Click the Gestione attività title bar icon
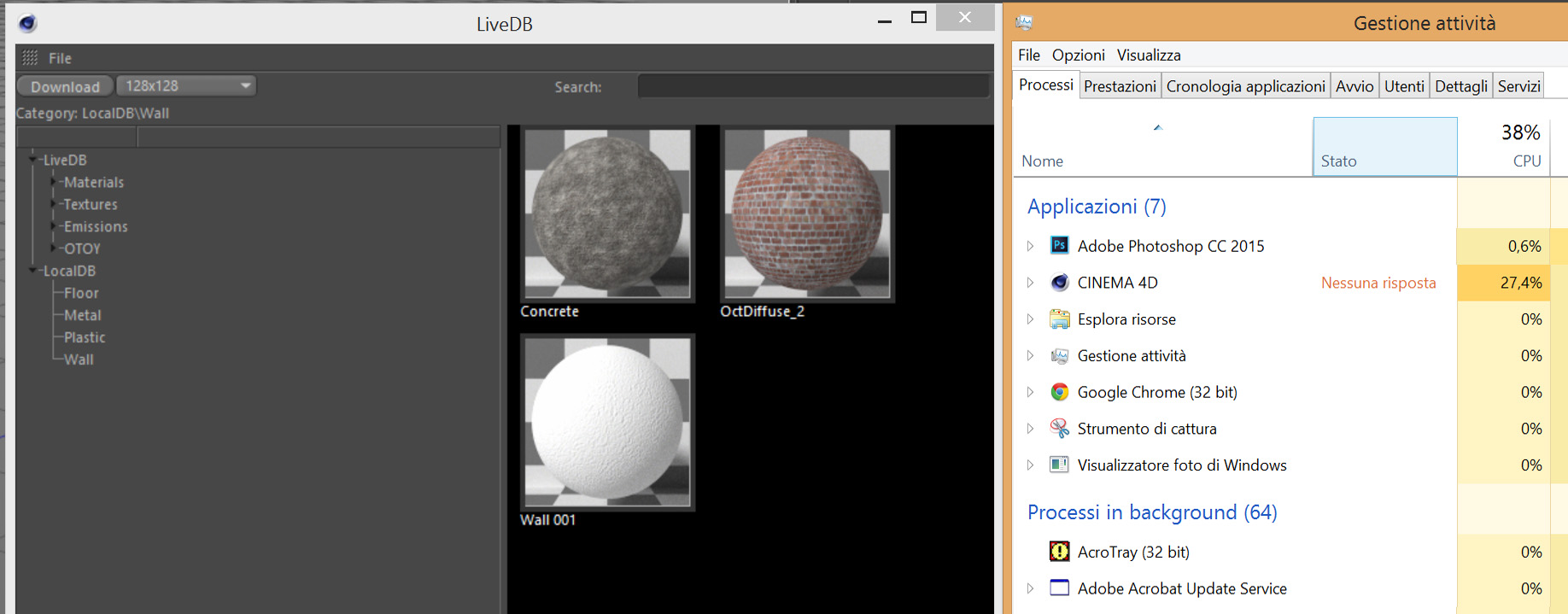This screenshot has height=614, width=1568. coord(1024,23)
